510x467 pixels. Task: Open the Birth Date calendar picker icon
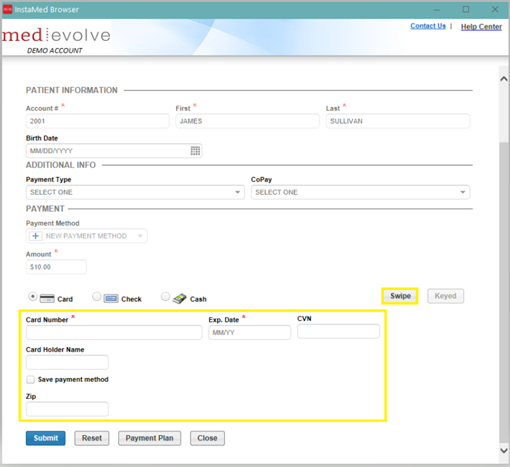tap(195, 151)
